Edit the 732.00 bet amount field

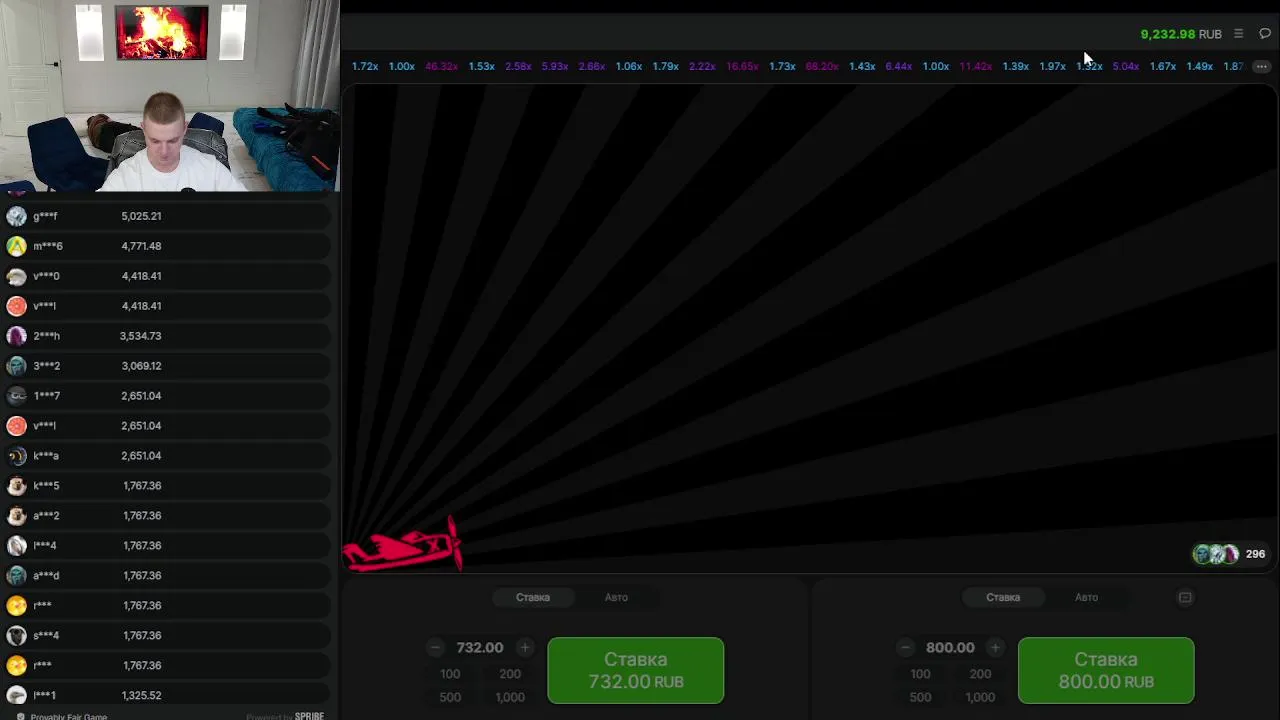click(480, 648)
